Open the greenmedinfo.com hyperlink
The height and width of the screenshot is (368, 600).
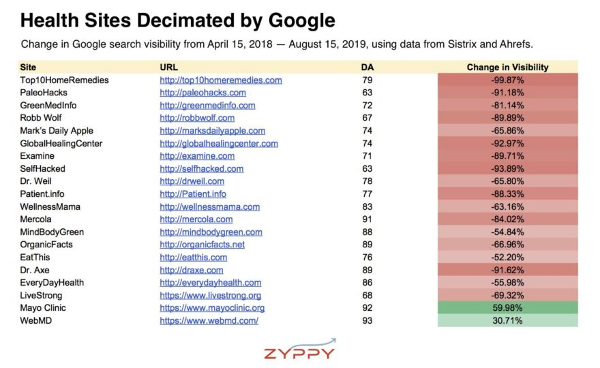coord(207,106)
